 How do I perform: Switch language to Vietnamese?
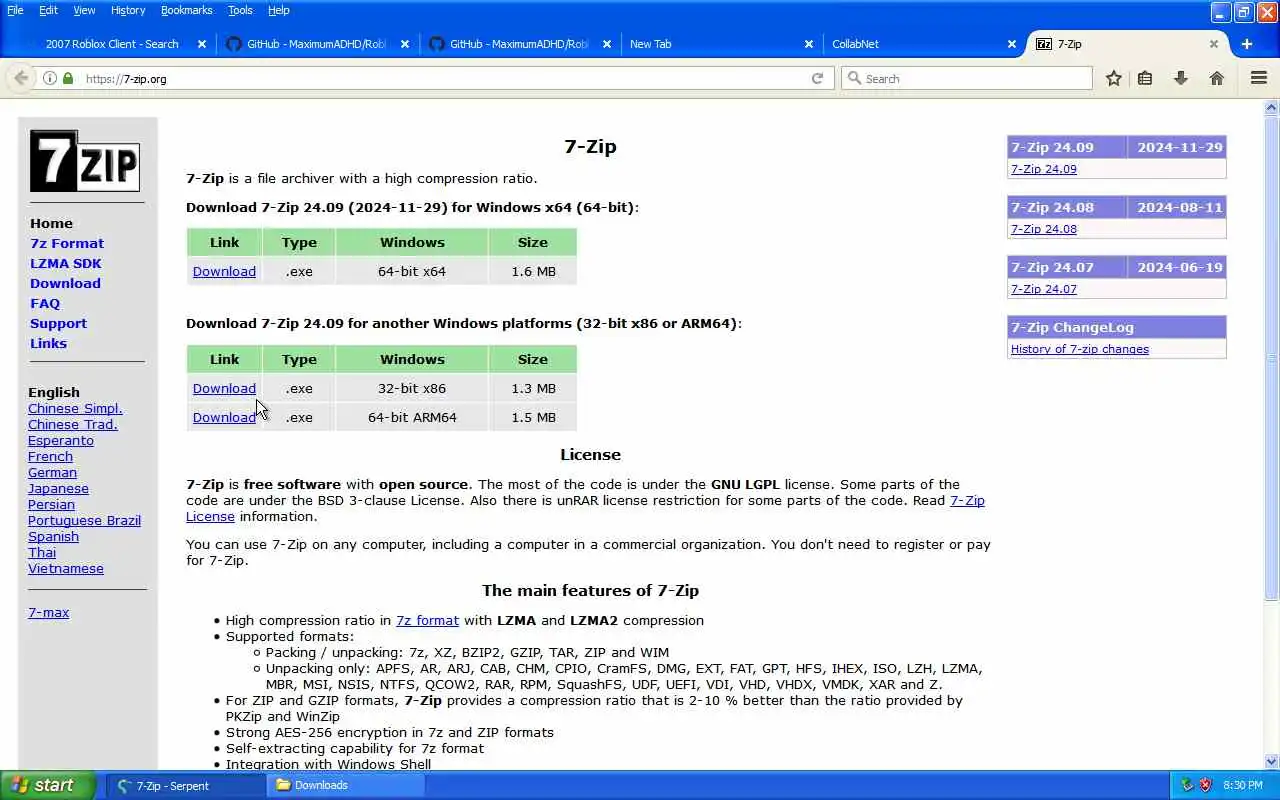66,568
